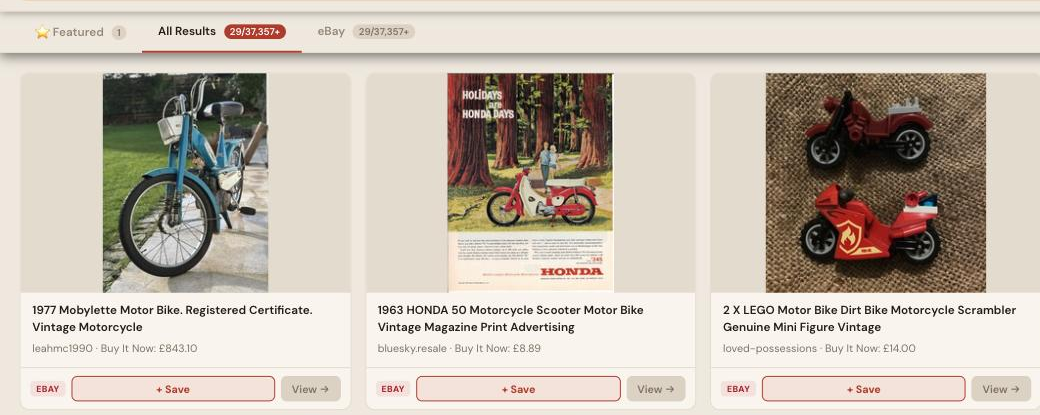
Task: Click the EBAY tag on the Mobylette card
Action: 48,389
